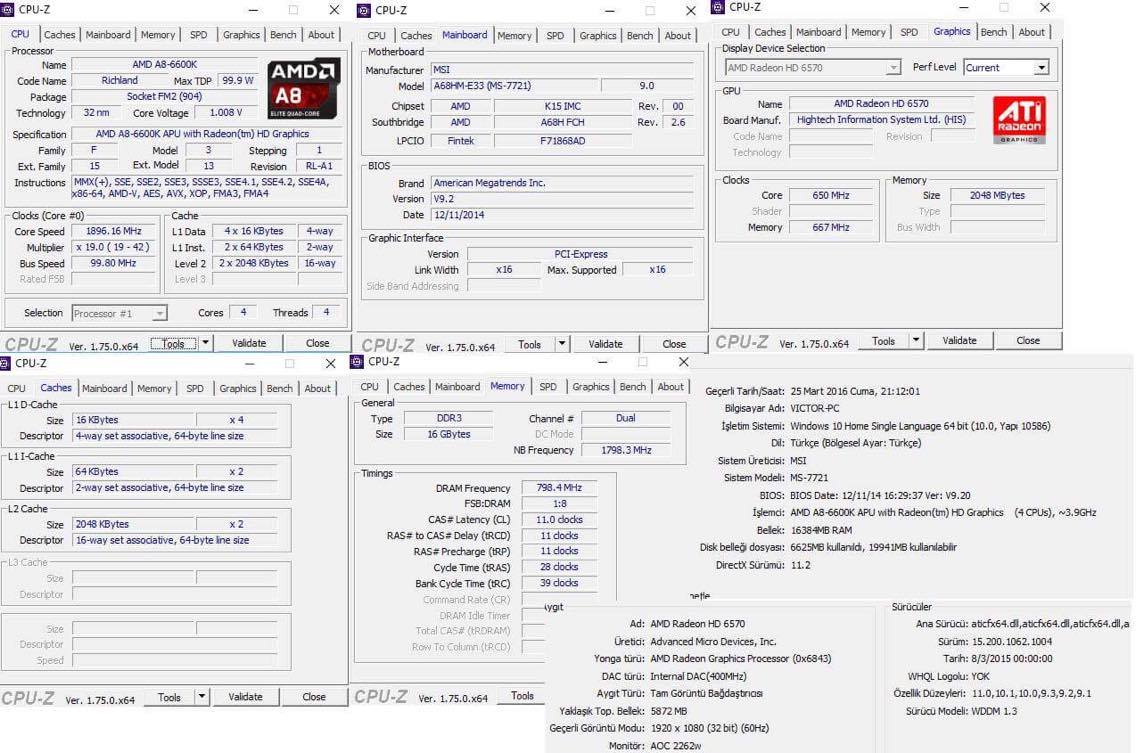Viewport: 1136px width, 753px height.
Task: Switch to Mainboard tab in CPU window
Action: pos(108,35)
